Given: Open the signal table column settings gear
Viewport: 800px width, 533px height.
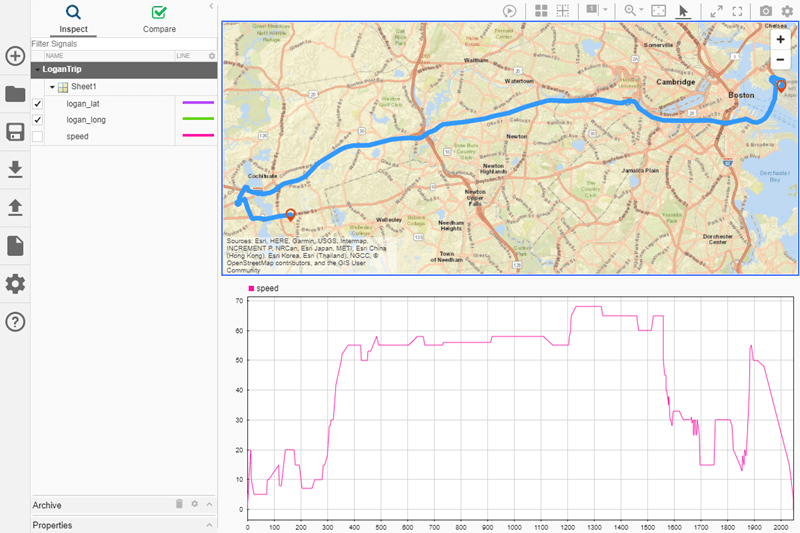Looking at the screenshot, I should pyautogui.click(x=212, y=56).
